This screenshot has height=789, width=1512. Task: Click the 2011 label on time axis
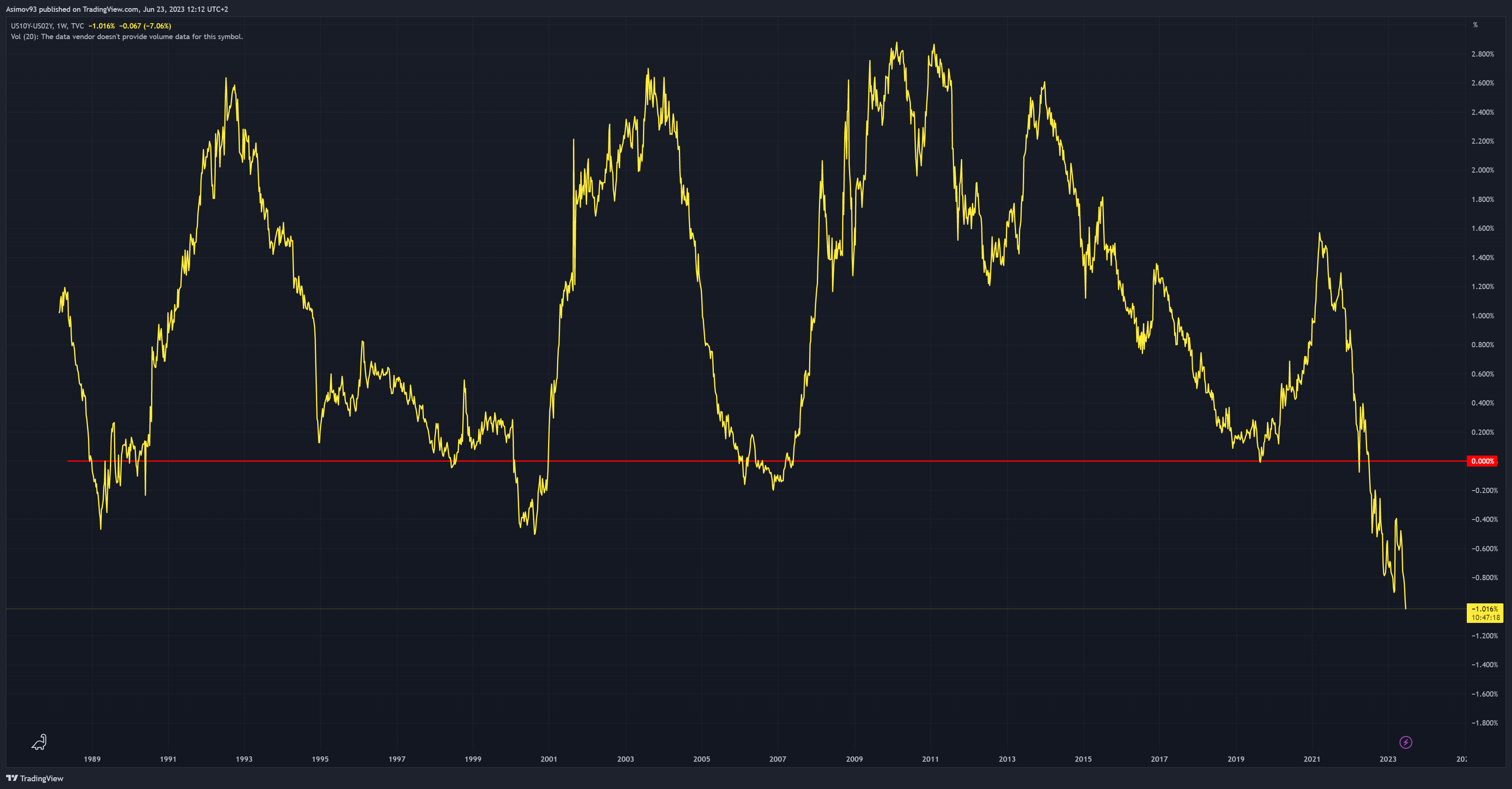[930, 759]
